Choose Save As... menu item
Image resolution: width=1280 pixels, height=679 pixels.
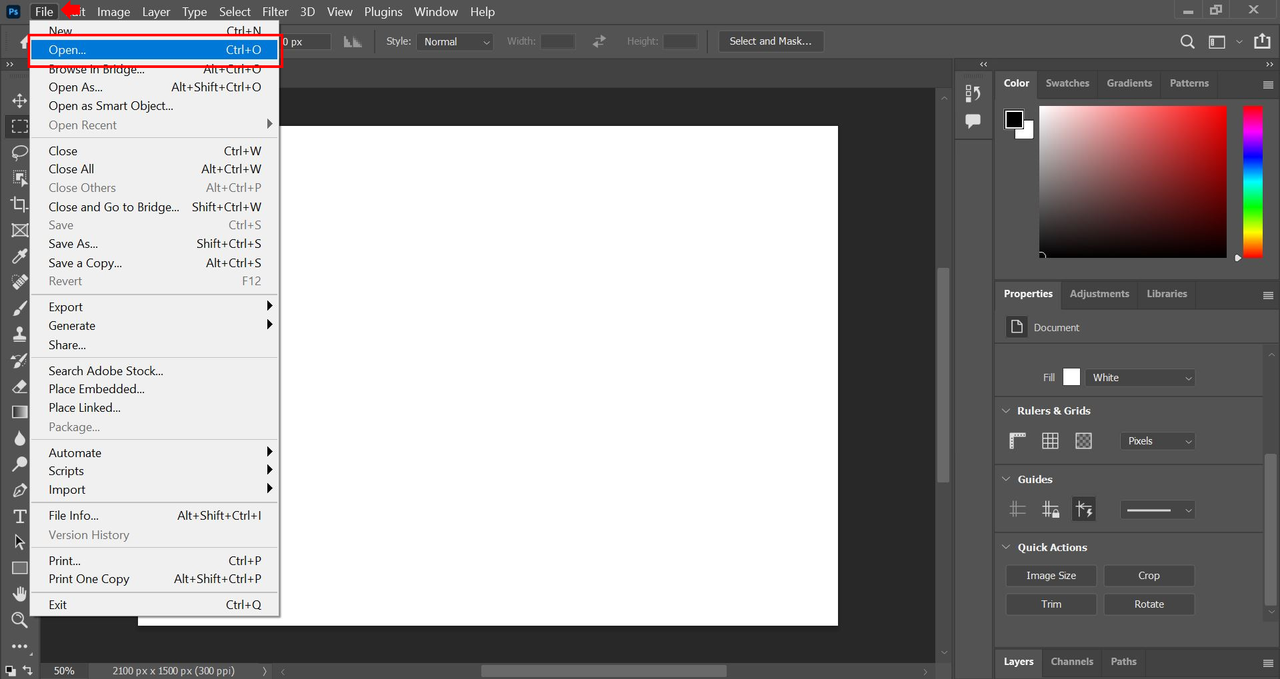coord(154,244)
